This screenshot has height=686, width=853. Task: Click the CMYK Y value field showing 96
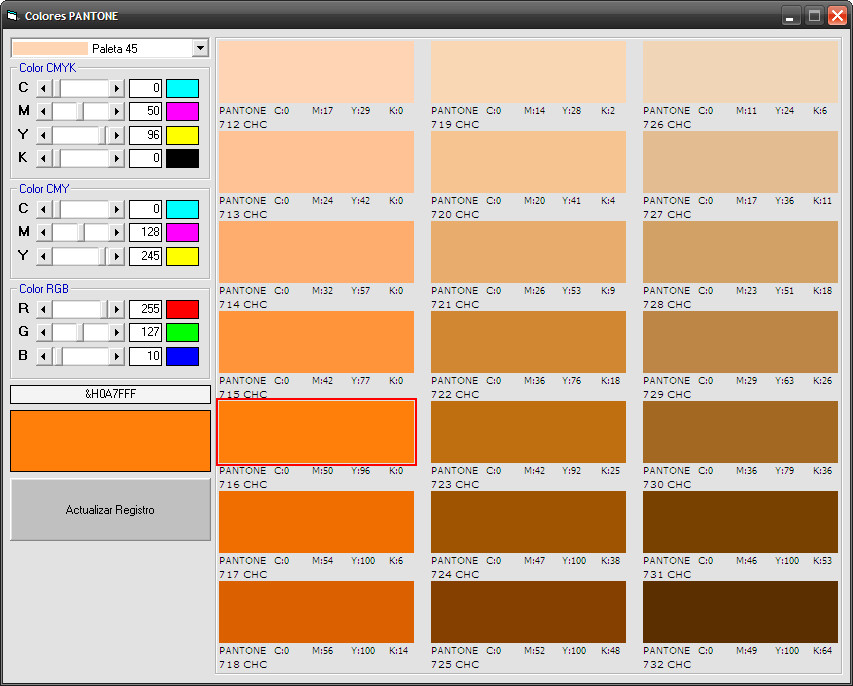click(x=145, y=135)
